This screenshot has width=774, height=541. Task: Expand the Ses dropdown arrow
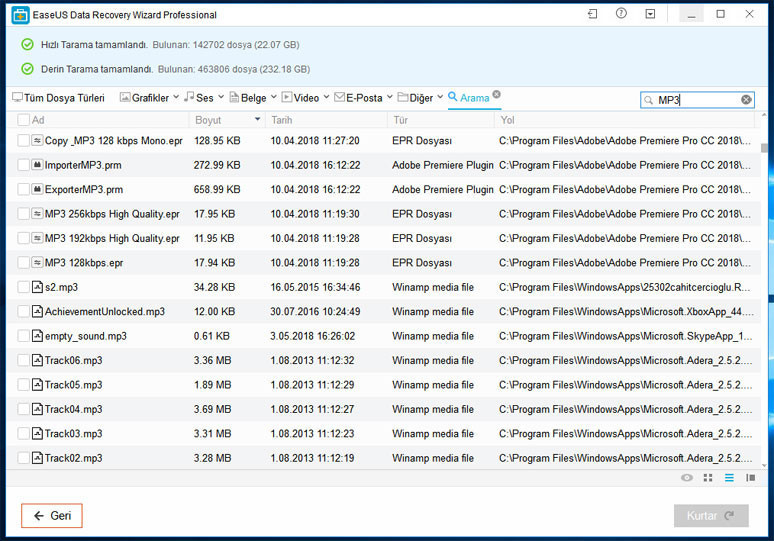tap(221, 97)
